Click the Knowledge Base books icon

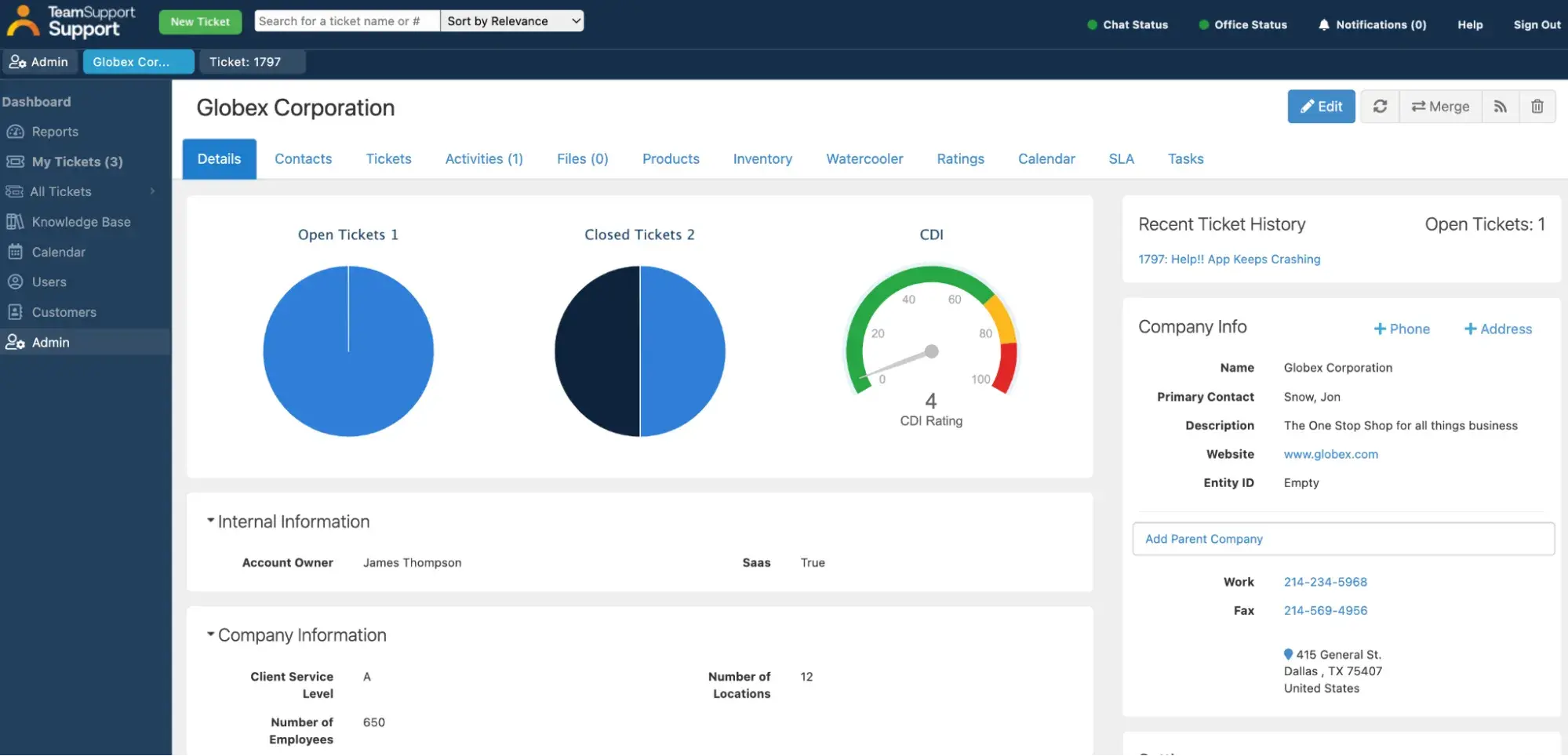pyautogui.click(x=15, y=222)
